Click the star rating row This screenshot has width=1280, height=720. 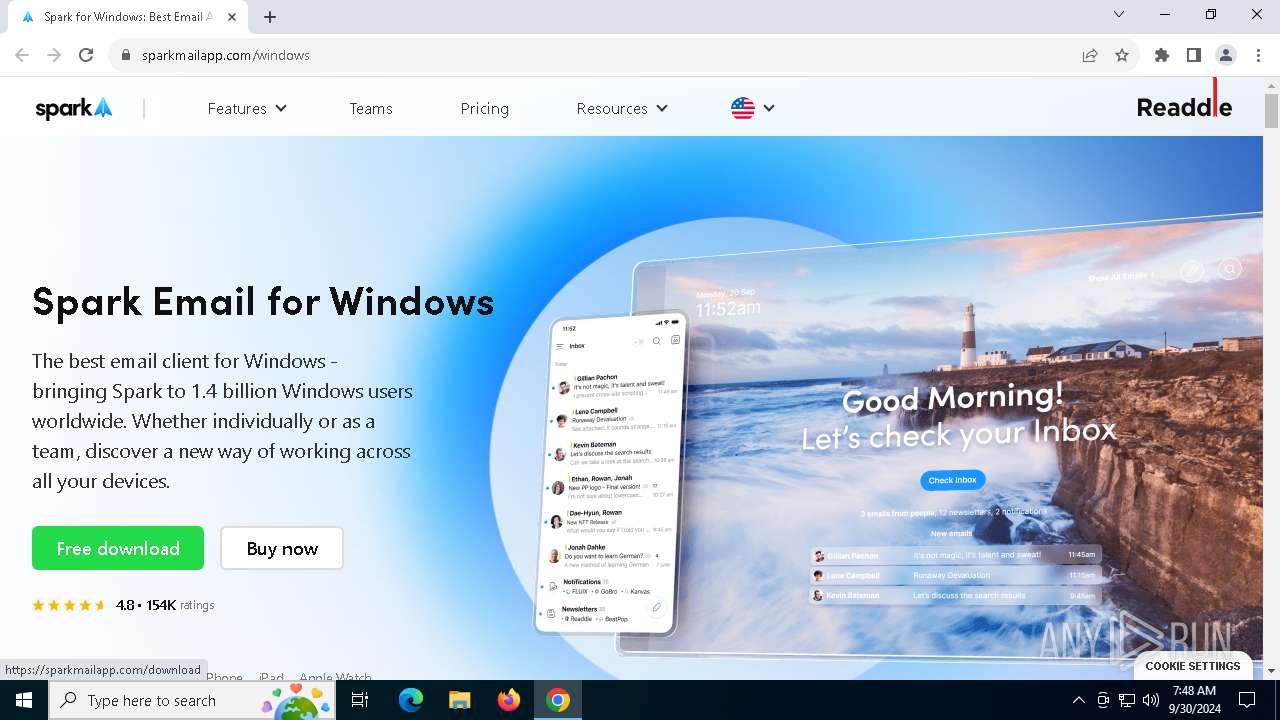pos(69,605)
